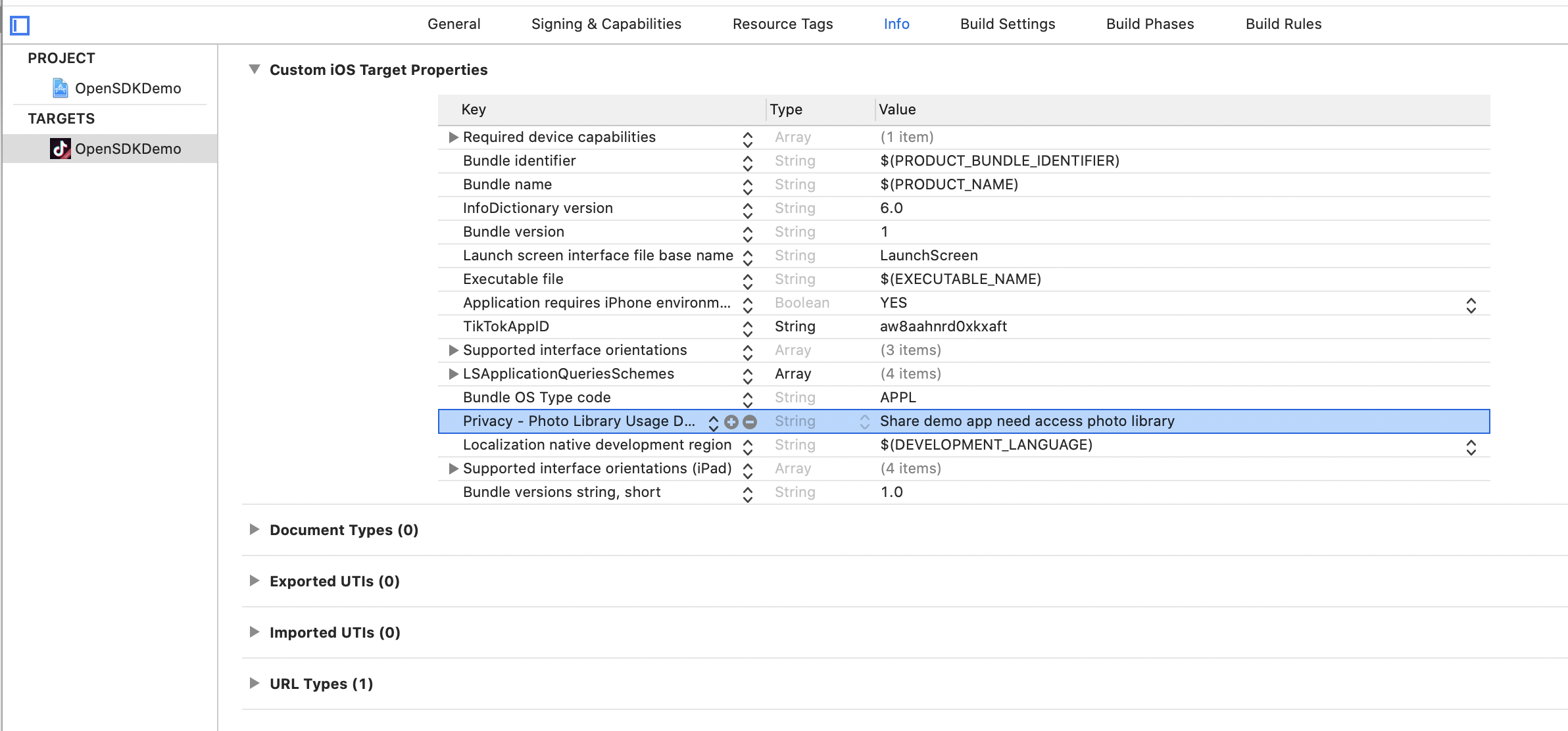Switch to the General tab
The width and height of the screenshot is (1568, 731).
pyautogui.click(x=454, y=24)
